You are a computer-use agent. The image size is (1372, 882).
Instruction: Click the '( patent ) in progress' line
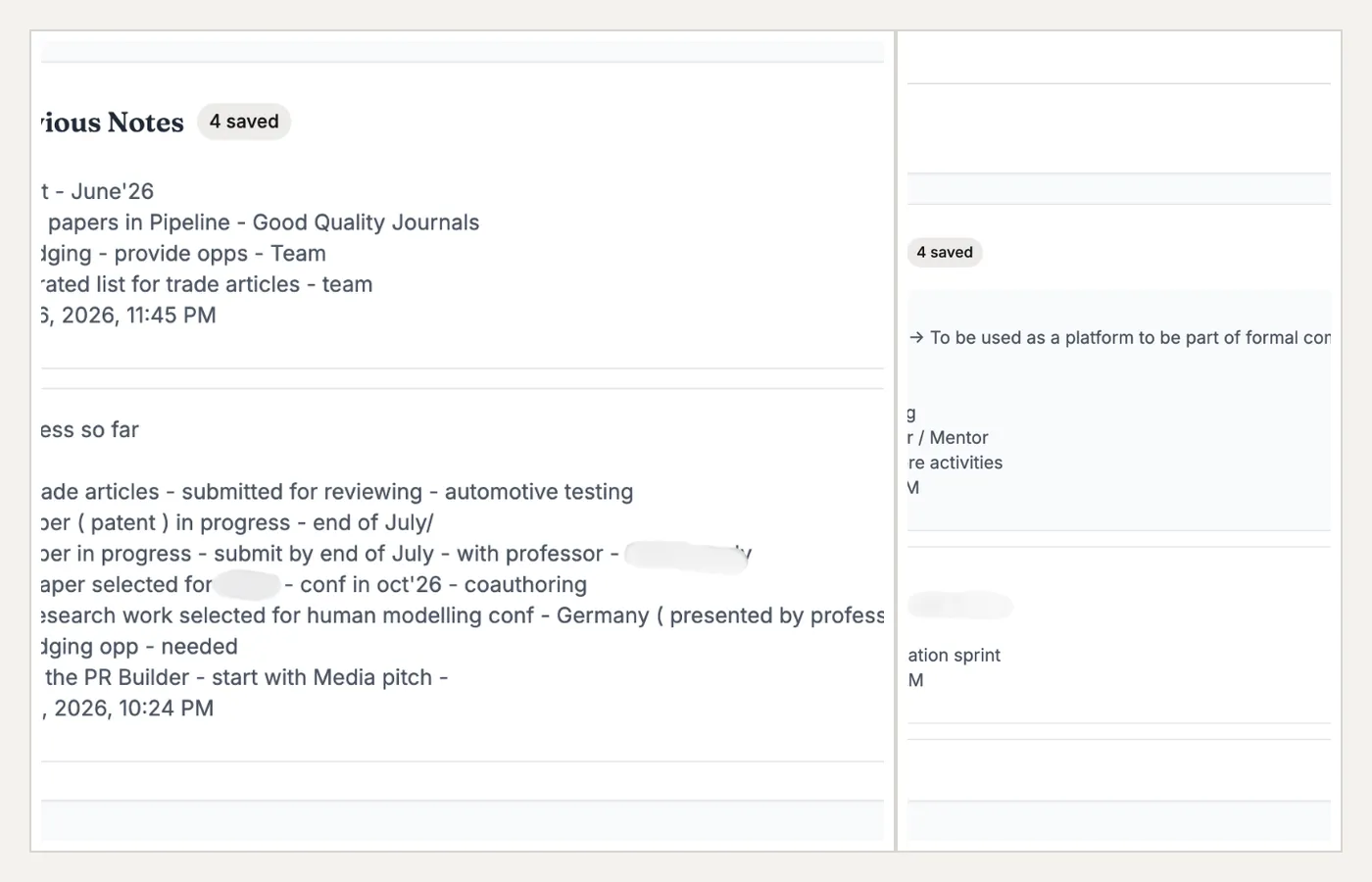[237, 523]
